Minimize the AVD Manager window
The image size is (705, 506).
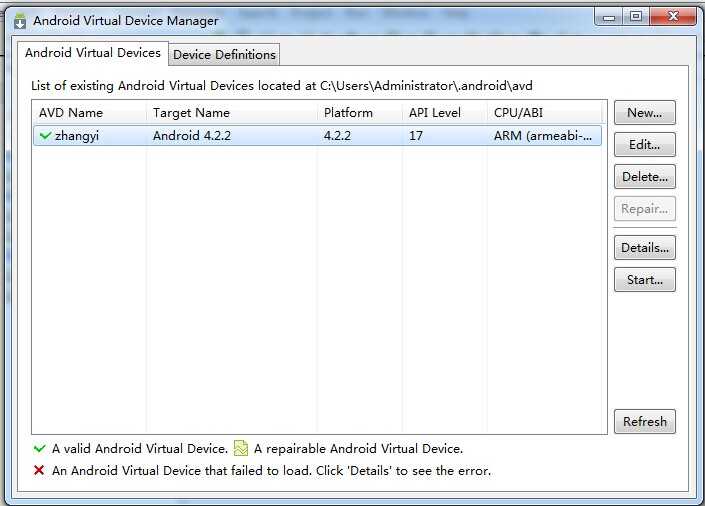pyautogui.click(x=609, y=17)
